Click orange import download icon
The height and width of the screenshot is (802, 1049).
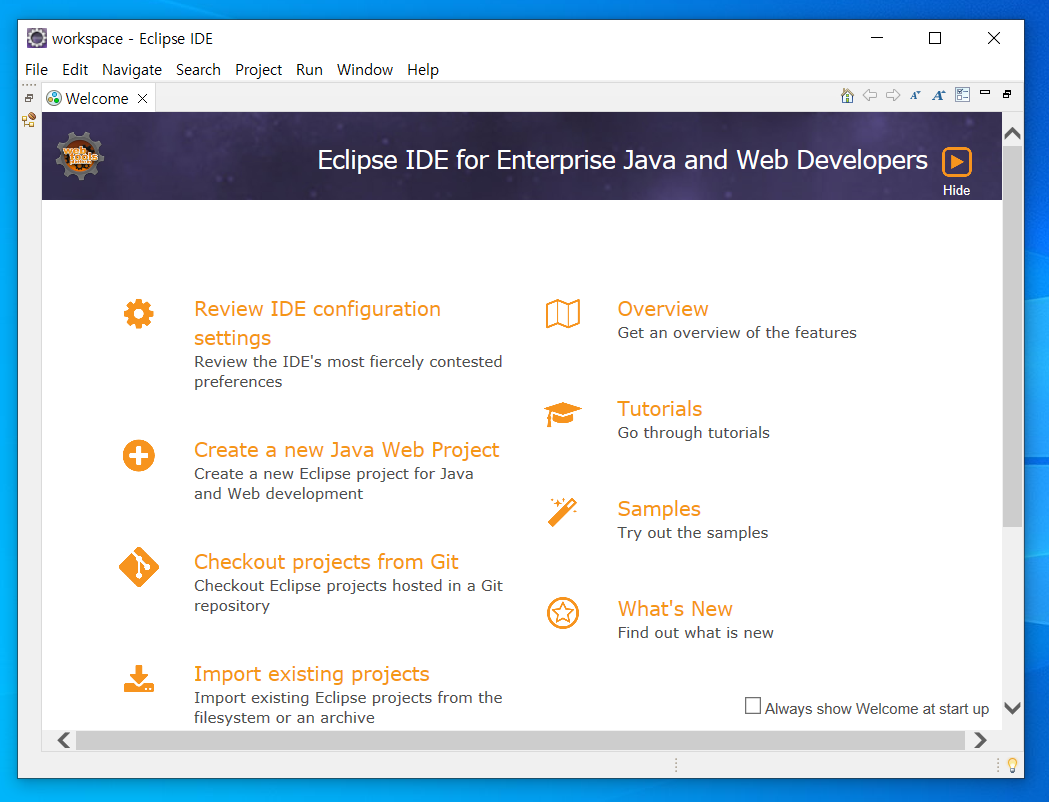(138, 678)
